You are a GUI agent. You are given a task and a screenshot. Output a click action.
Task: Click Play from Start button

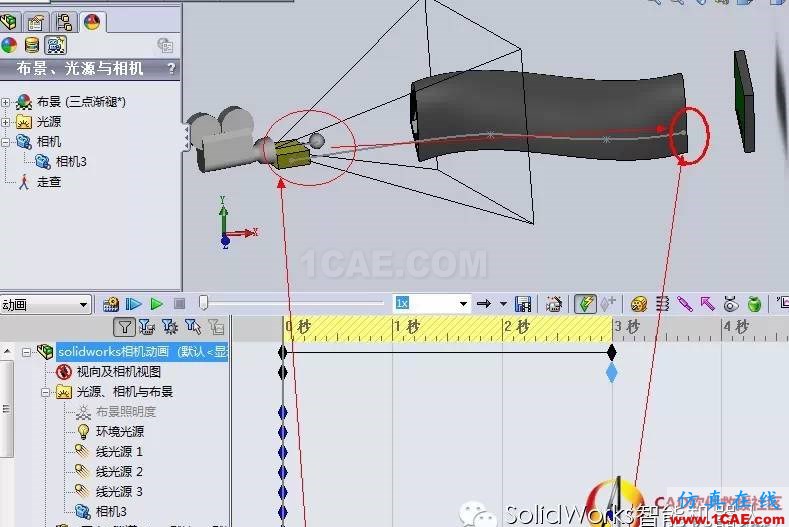[133, 304]
